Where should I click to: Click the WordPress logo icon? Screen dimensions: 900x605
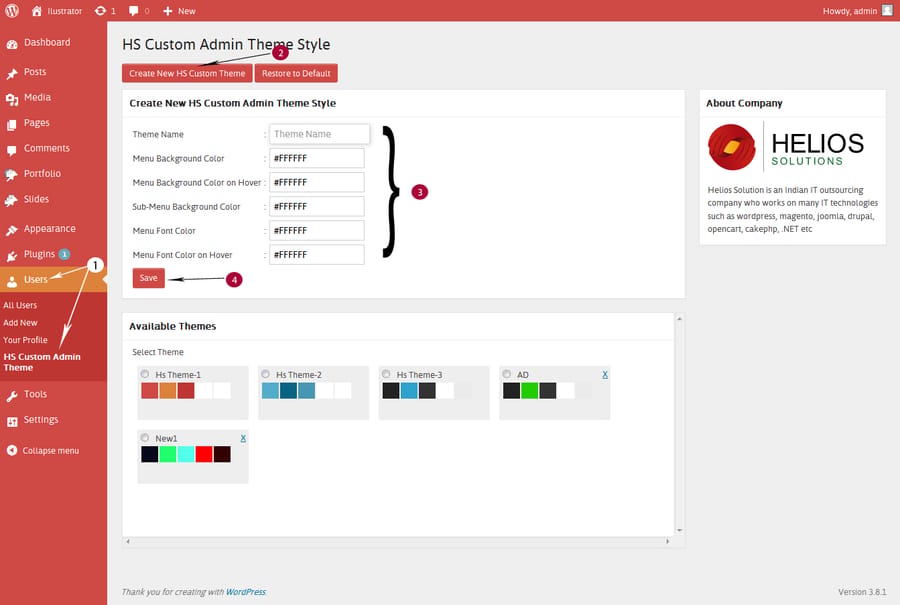tap(11, 11)
